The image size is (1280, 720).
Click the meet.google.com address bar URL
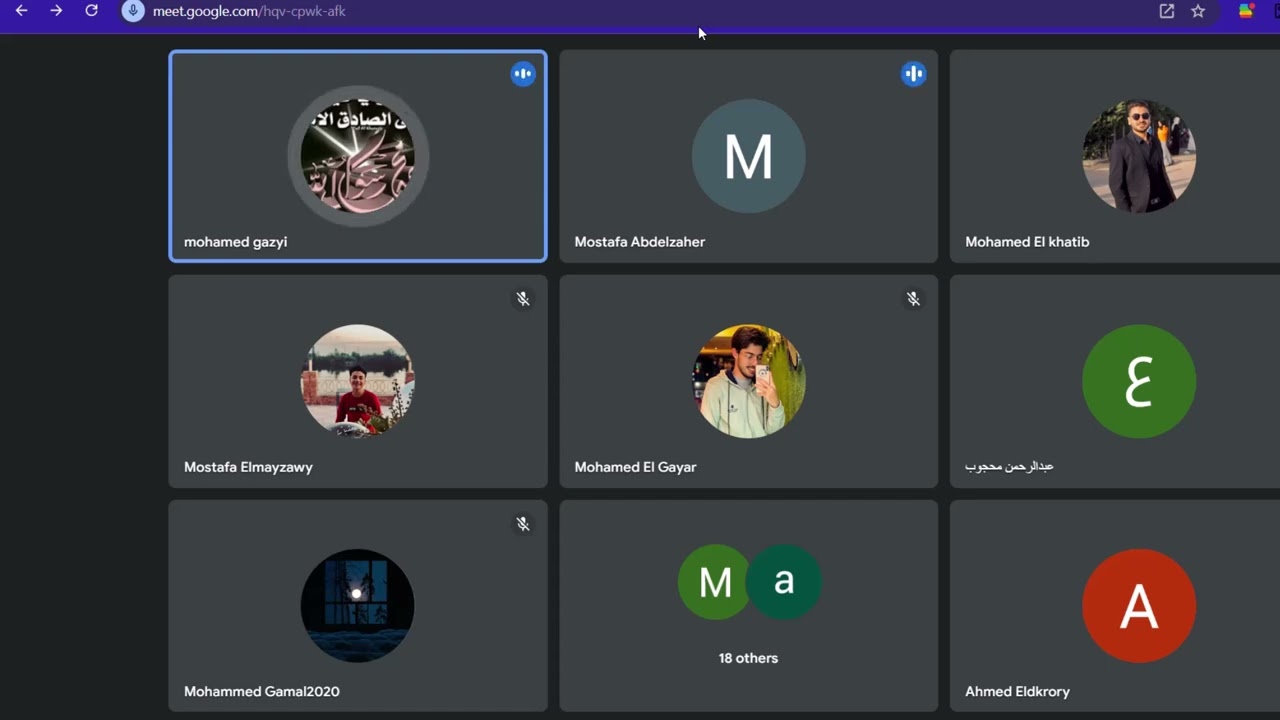coord(249,11)
